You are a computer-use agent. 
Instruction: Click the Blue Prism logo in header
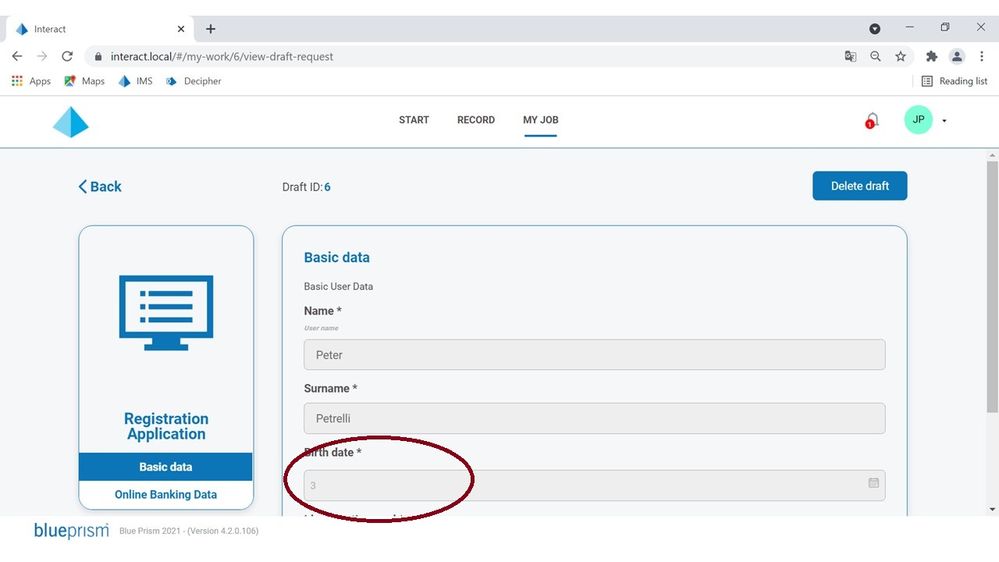(70, 122)
